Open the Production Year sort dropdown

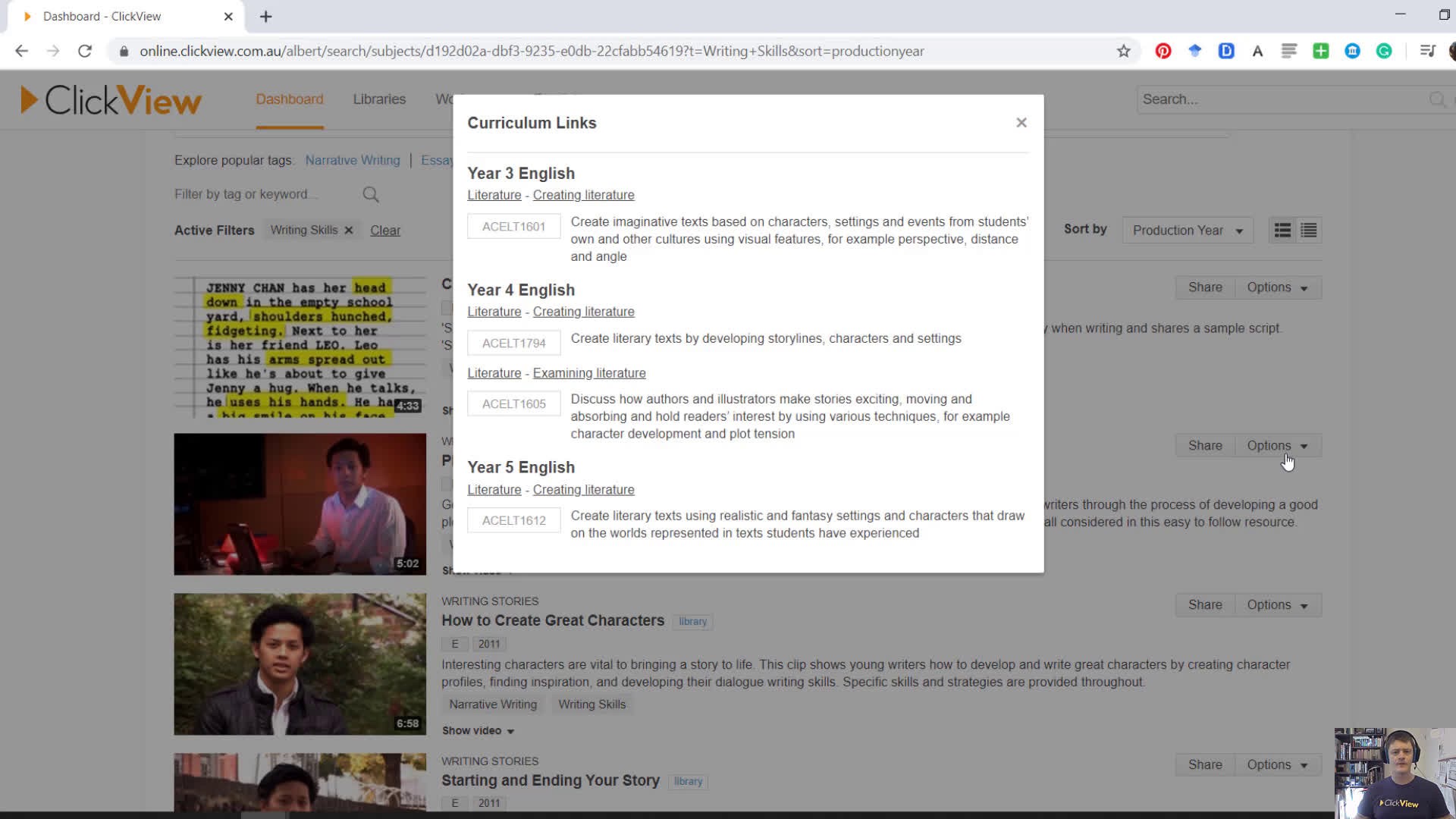pos(1188,231)
